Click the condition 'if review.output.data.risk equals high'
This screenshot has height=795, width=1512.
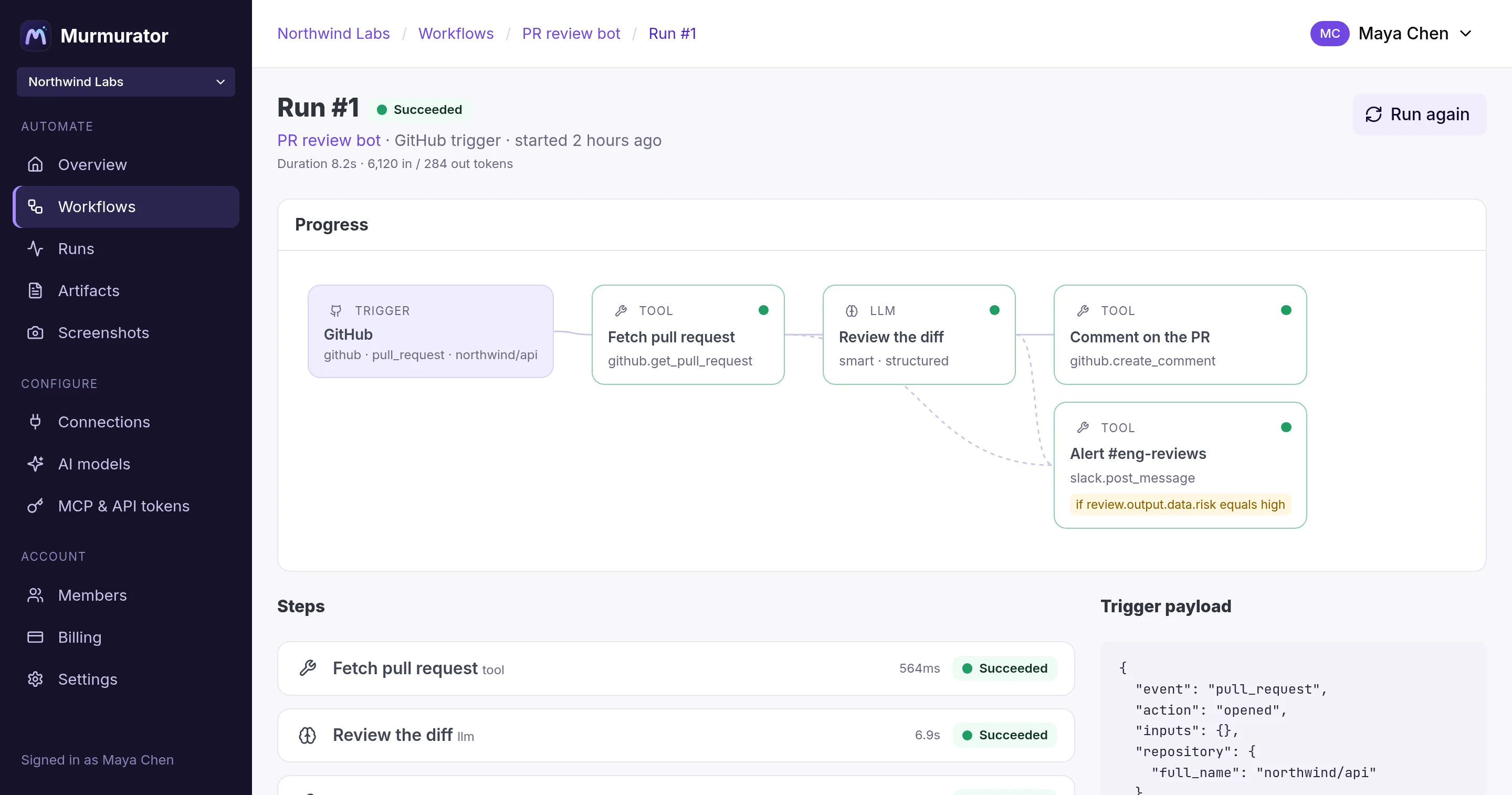tap(1180, 505)
